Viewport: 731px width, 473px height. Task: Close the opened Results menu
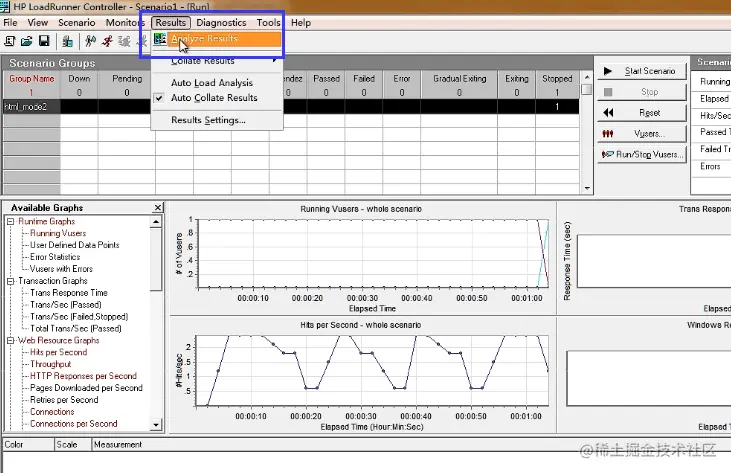[171, 22]
